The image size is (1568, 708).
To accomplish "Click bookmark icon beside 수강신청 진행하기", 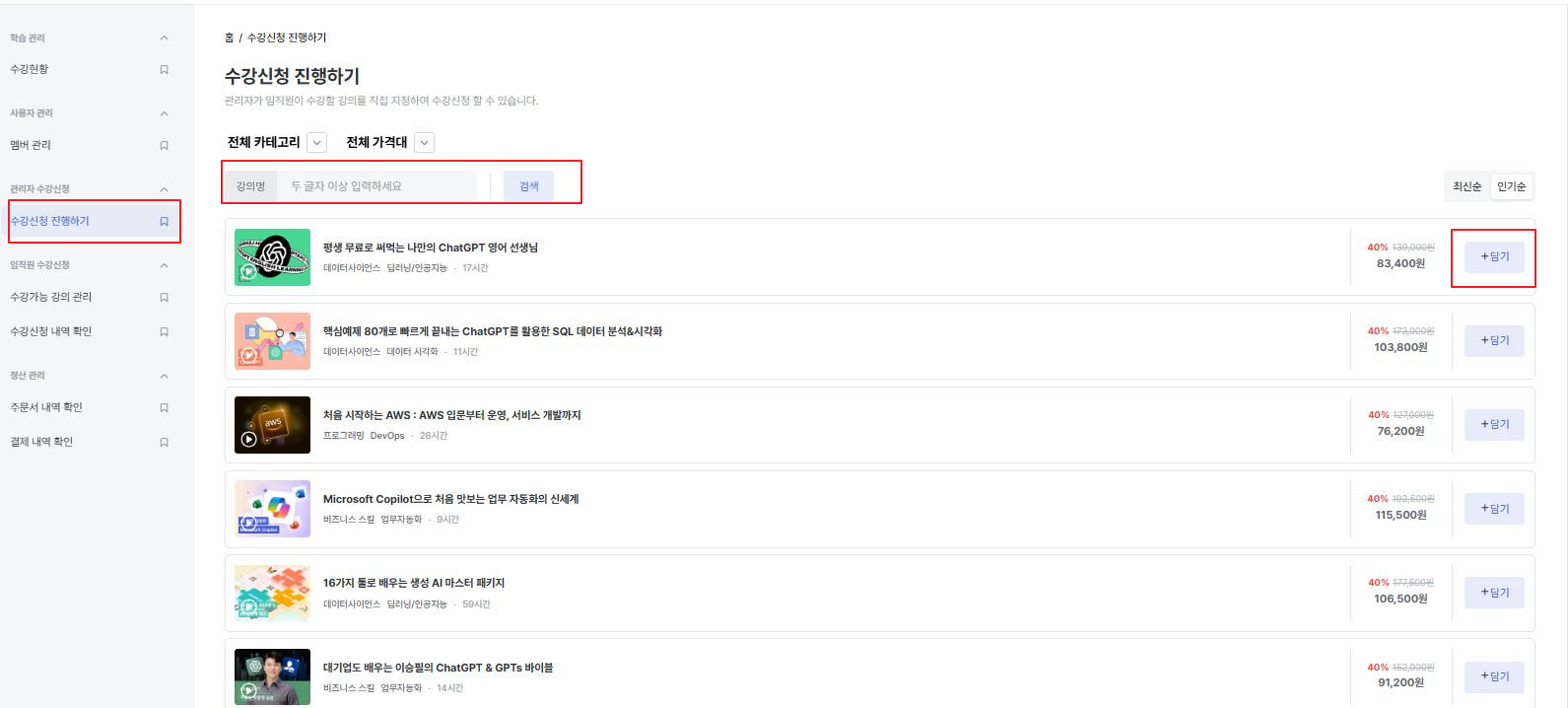I will [164, 222].
